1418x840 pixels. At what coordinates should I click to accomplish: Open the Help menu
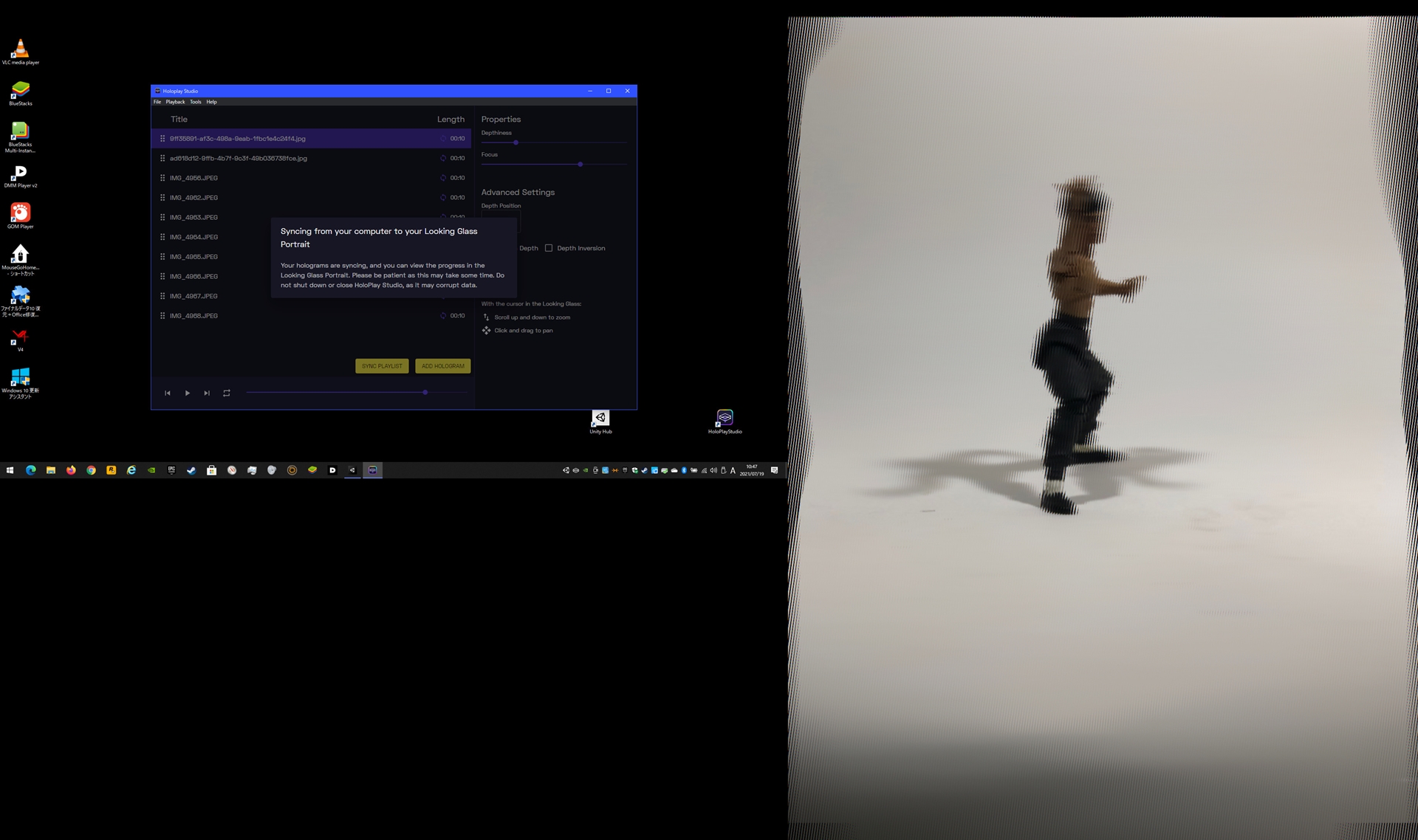(212, 102)
